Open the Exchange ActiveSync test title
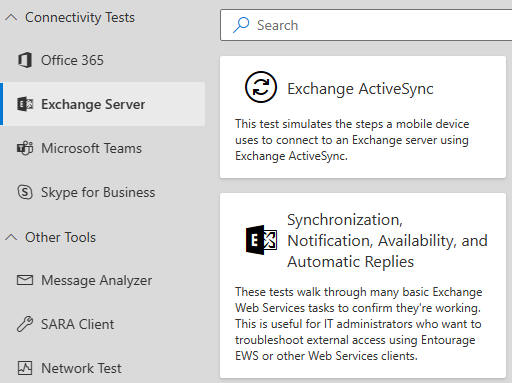This screenshot has height=383, width=512. (x=360, y=89)
